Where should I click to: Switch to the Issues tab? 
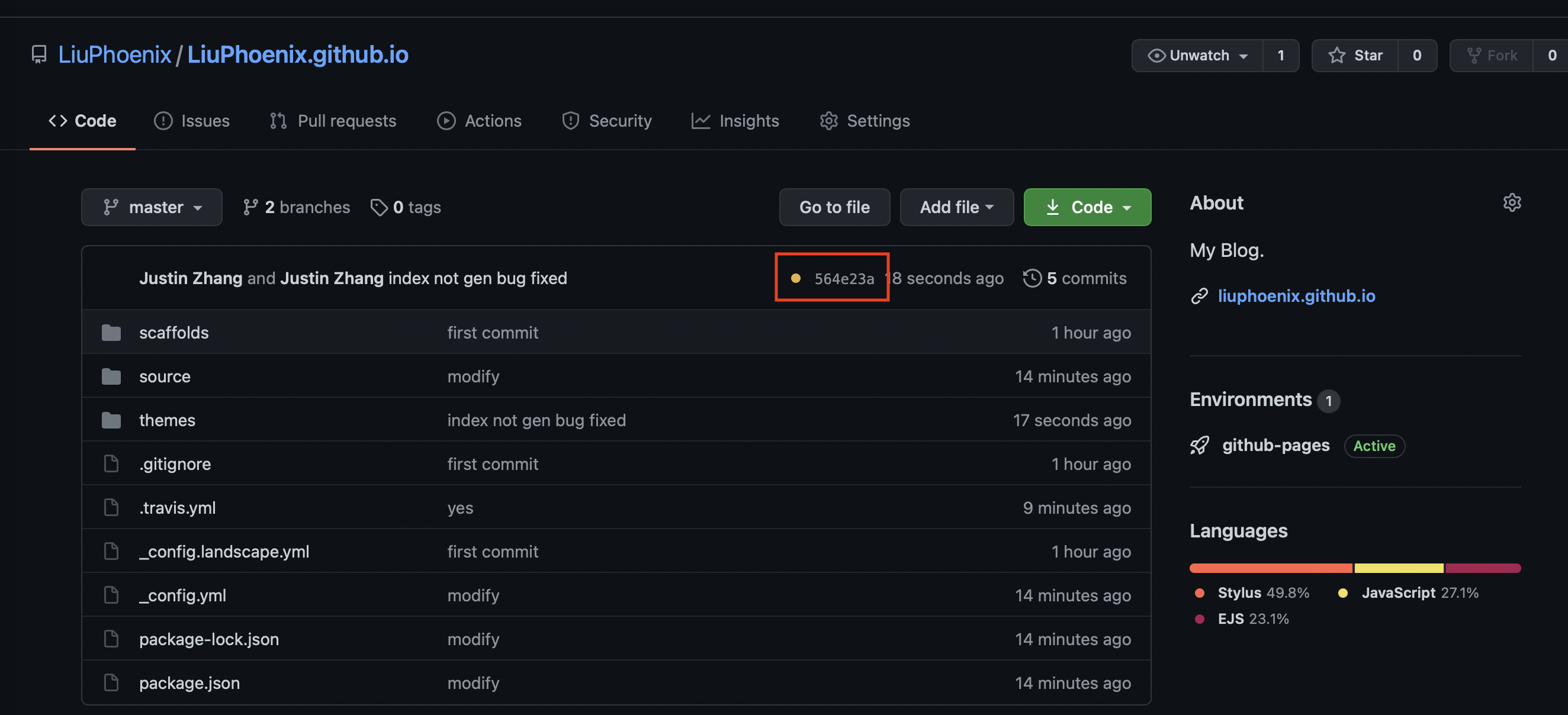[192, 121]
